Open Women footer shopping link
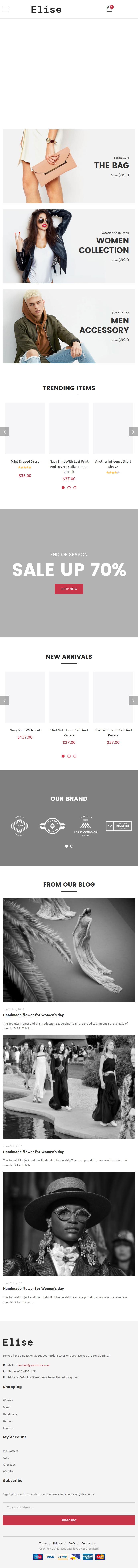The width and height of the screenshot is (138, 1568). tap(8, 1400)
